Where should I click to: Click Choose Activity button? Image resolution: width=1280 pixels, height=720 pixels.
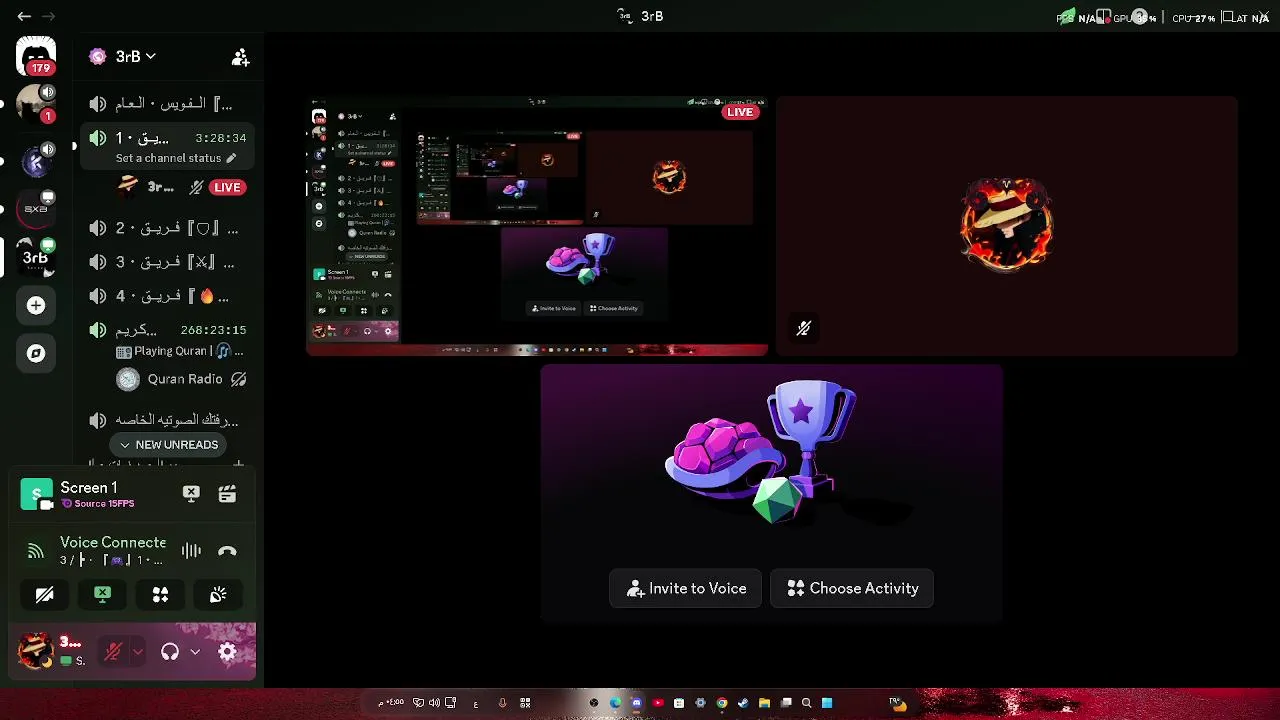[852, 589]
